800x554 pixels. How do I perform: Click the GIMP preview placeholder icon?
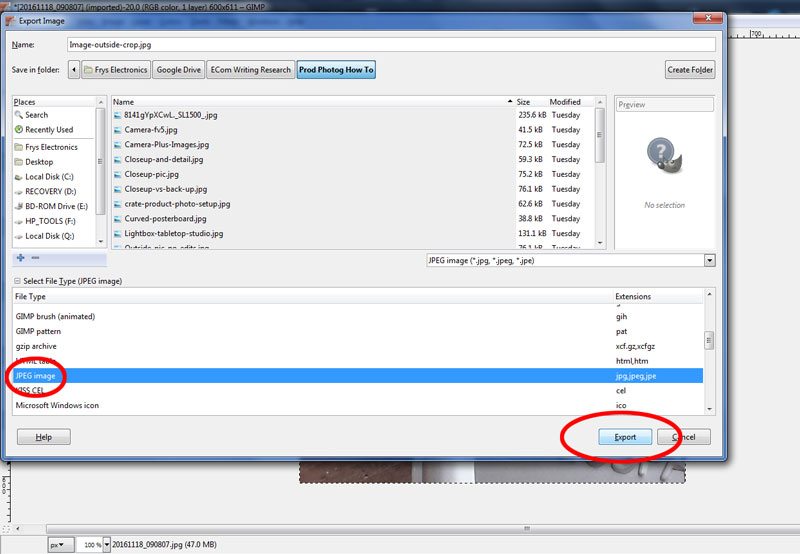coord(664,156)
